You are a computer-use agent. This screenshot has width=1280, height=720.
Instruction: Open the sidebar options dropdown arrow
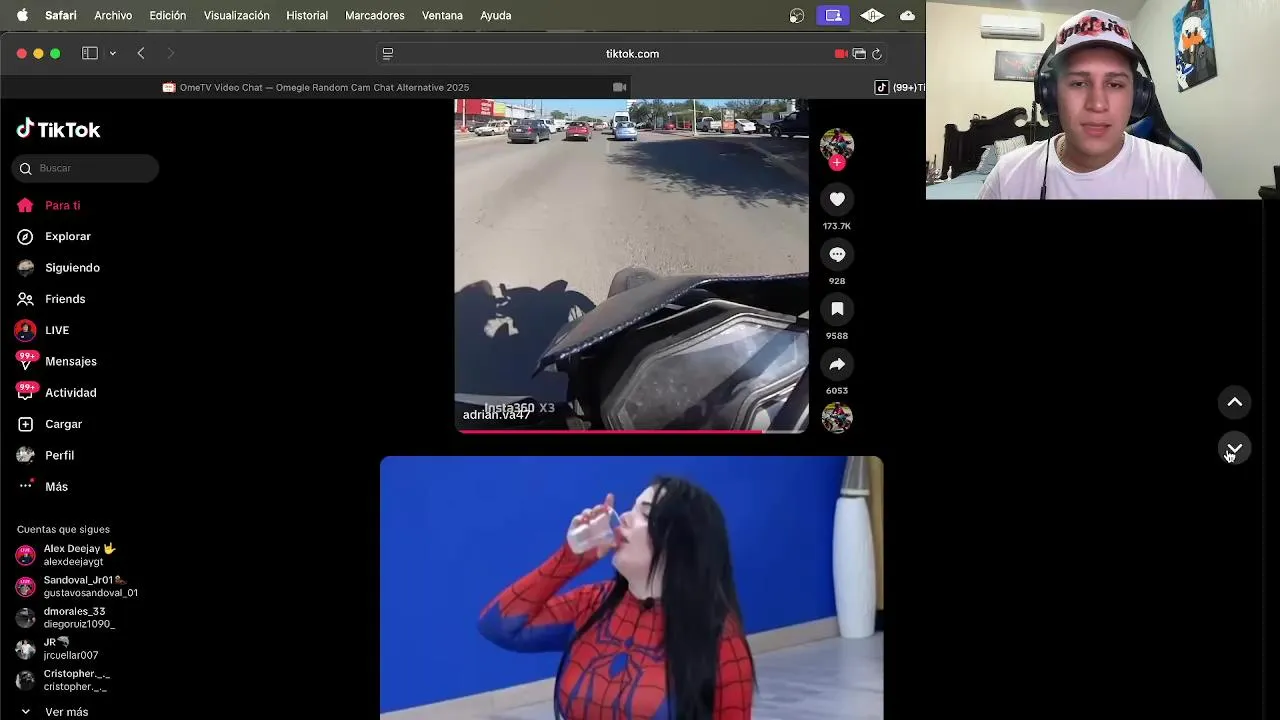(112, 53)
